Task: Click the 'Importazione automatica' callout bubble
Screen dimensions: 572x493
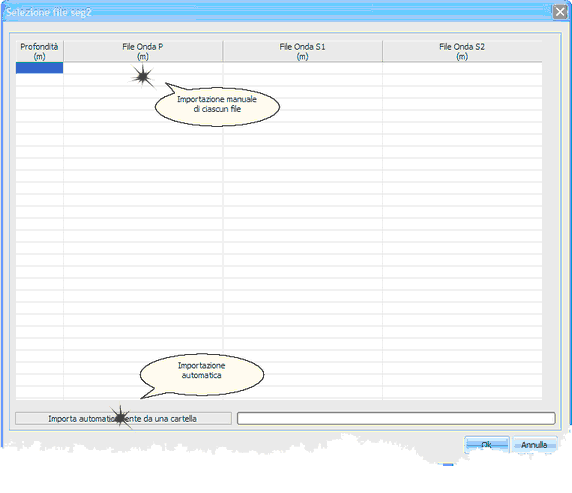Action: click(x=202, y=374)
